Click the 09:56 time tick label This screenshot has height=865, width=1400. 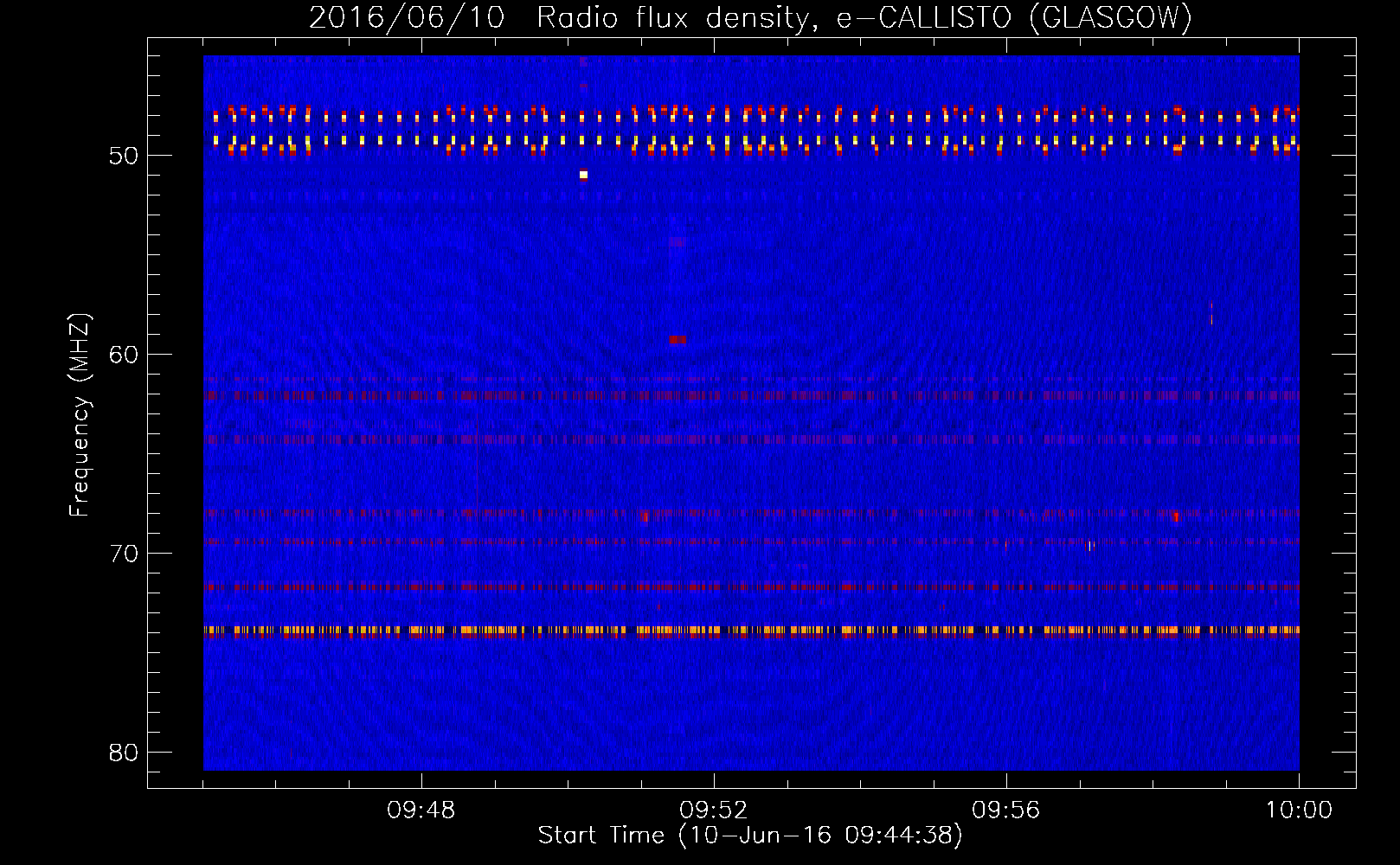click(1006, 811)
